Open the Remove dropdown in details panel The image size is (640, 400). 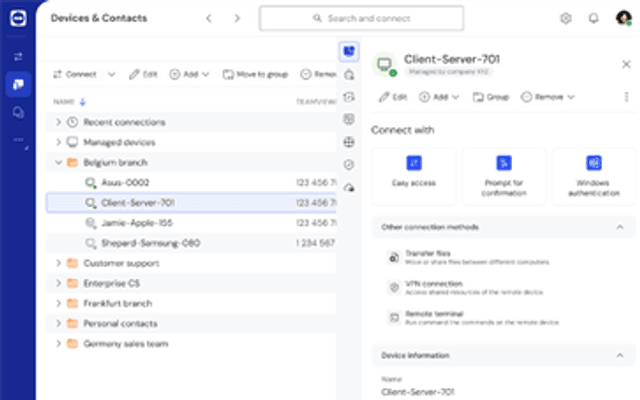(x=548, y=97)
